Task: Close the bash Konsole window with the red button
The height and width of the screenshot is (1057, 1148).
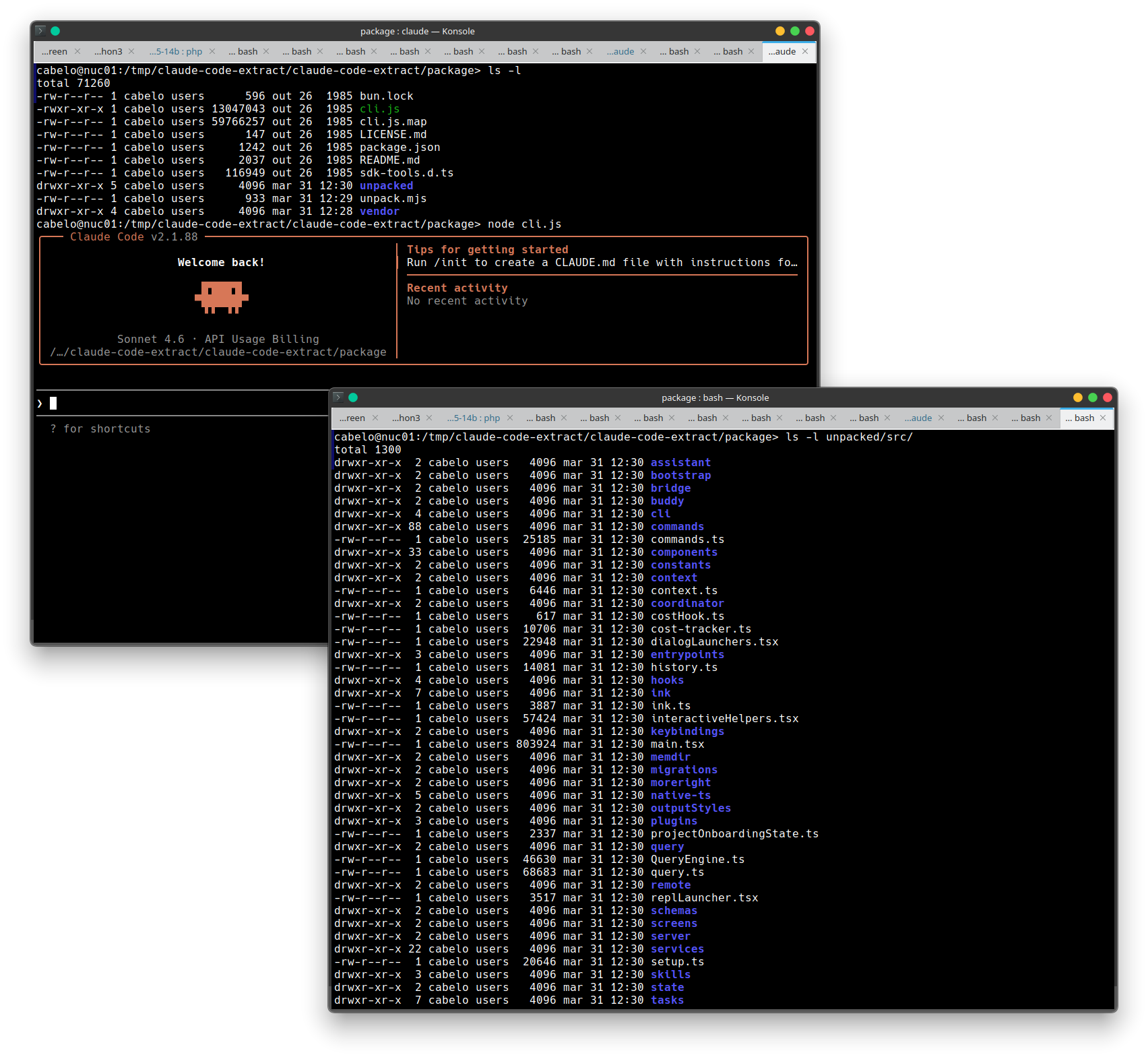Action: pos(1108,397)
